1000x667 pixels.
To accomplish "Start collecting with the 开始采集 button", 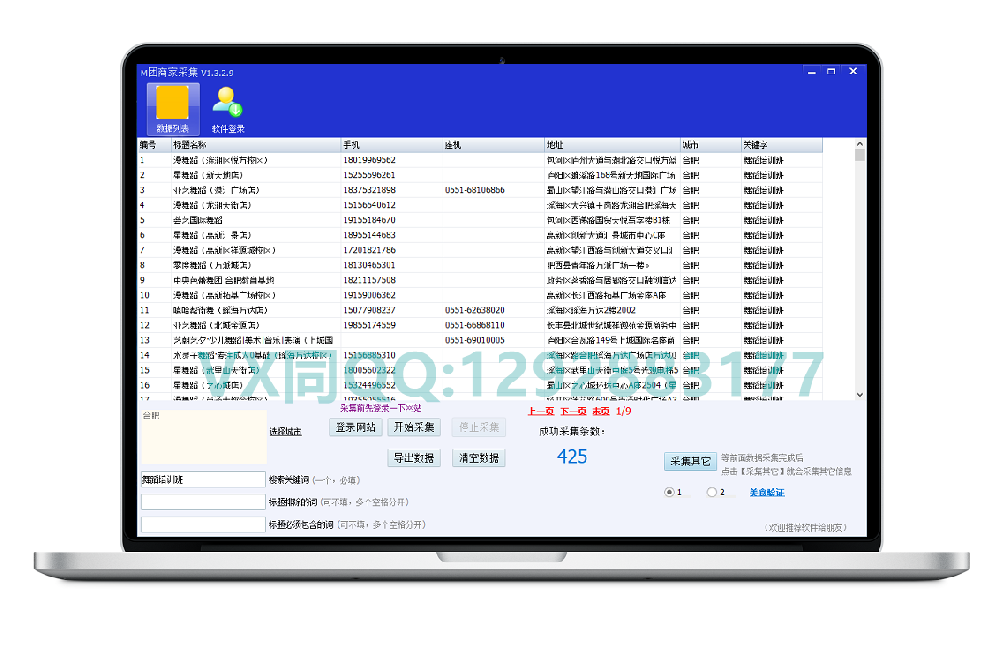I will pos(414,427).
